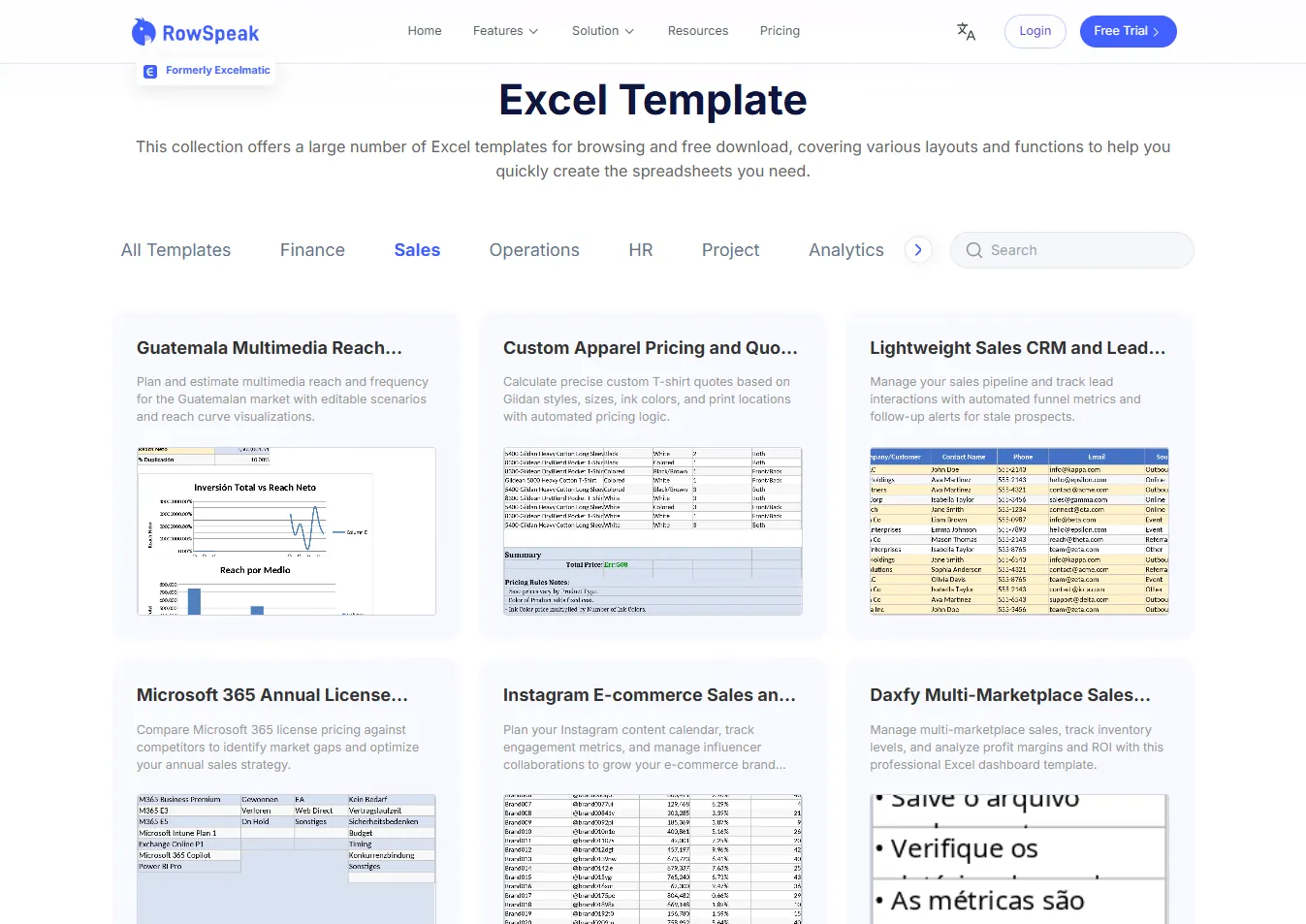Viewport: 1306px width, 924px height.
Task: Open the language translation icon
Action: pos(965,31)
